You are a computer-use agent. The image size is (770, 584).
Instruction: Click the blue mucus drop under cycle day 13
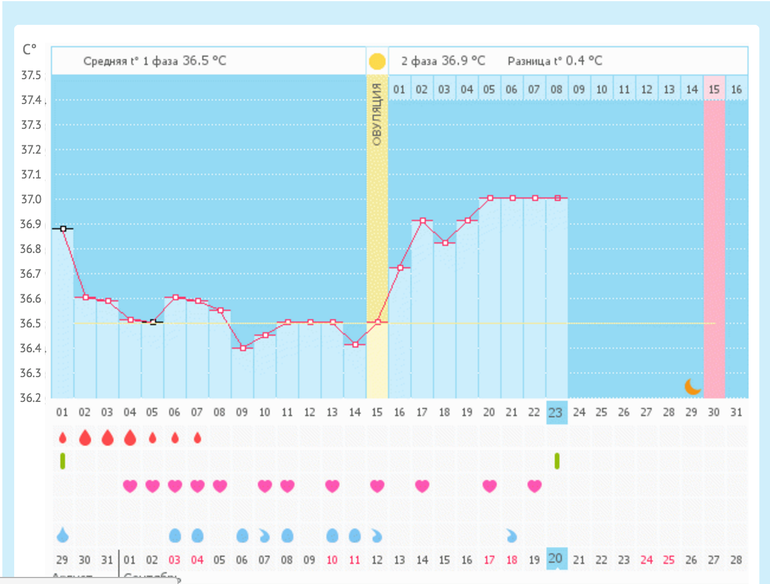pyautogui.click(x=332, y=535)
